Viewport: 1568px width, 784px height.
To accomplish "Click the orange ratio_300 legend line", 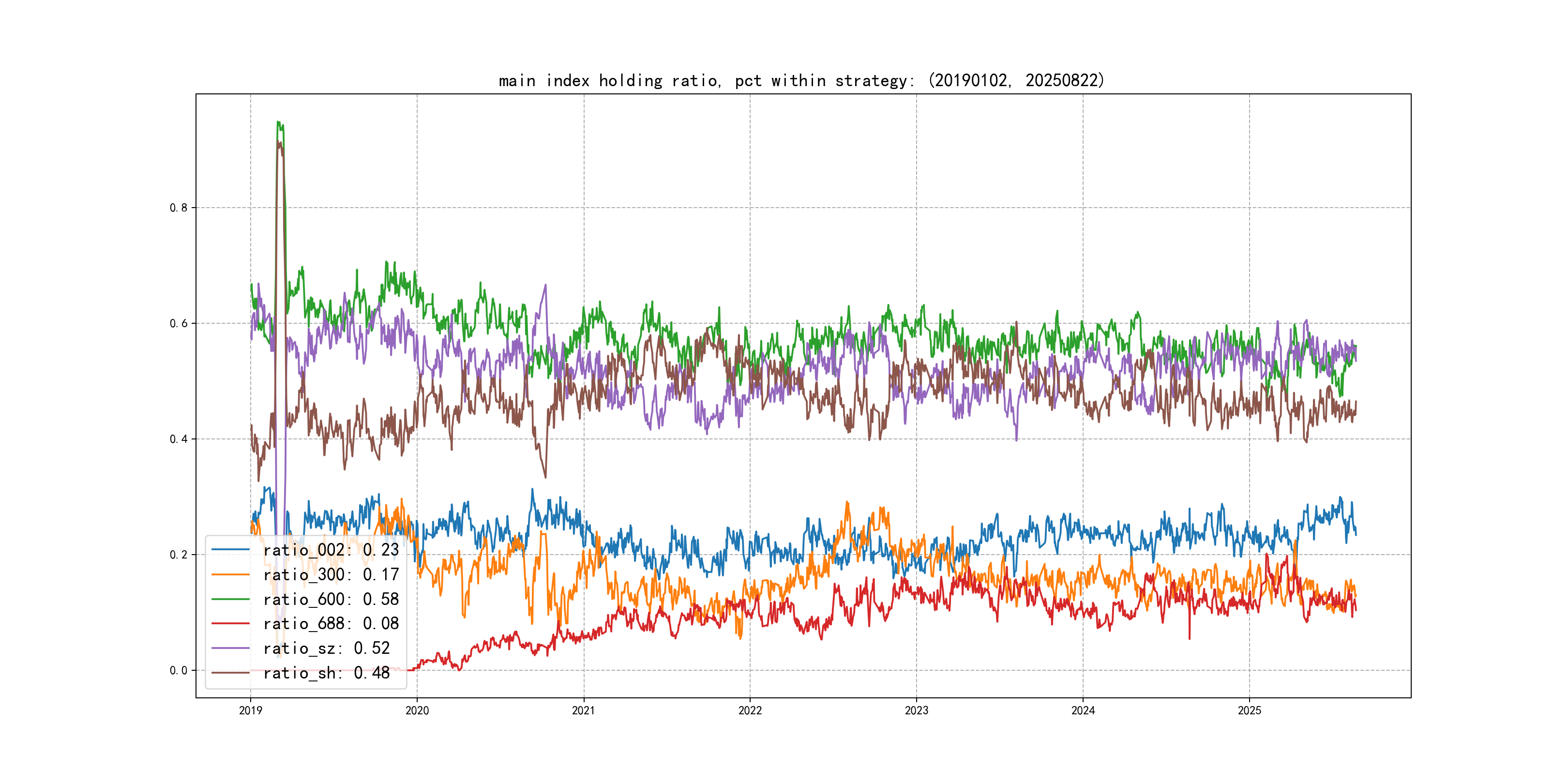I will (x=230, y=574).
